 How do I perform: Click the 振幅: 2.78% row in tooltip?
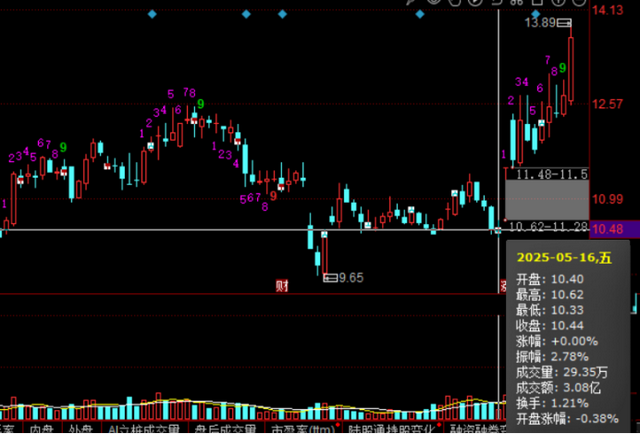(x=553, y=357)
